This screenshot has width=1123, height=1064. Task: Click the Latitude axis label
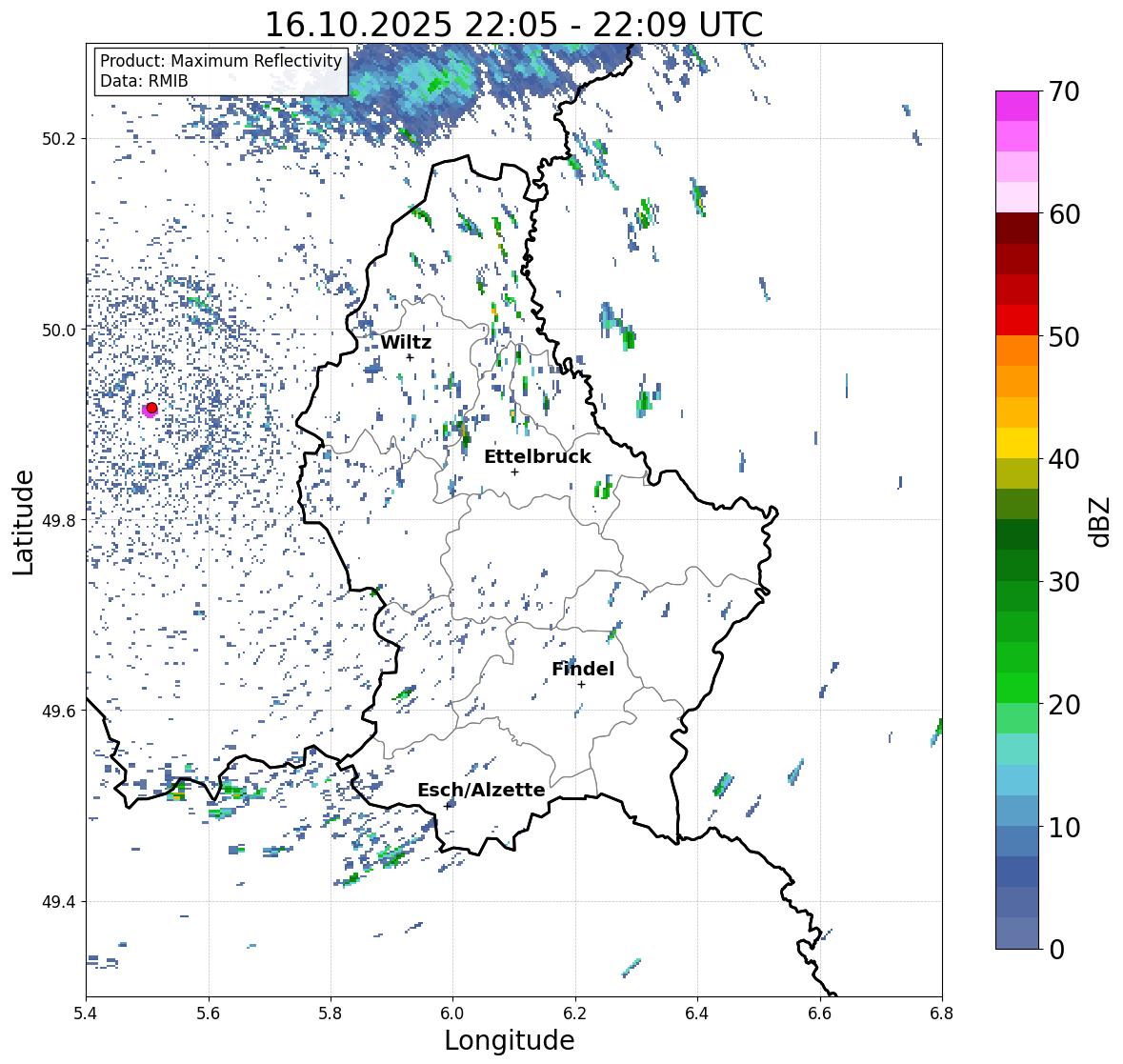(23, 523)
